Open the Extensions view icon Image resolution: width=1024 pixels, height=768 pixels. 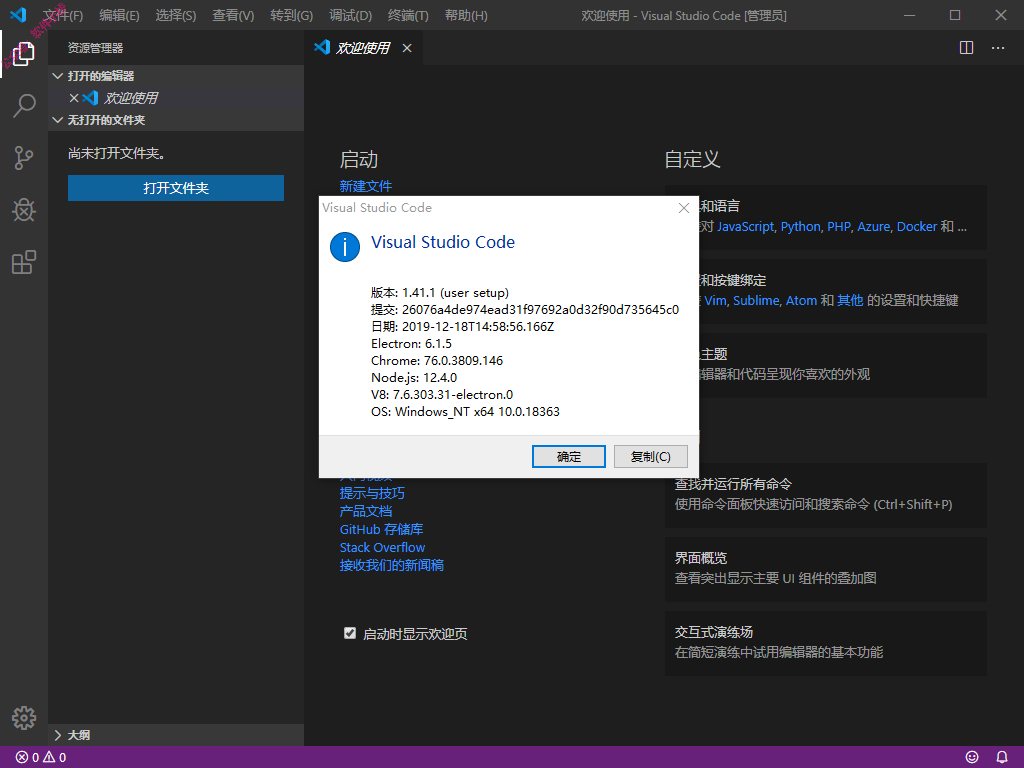(x=24, y=263)
